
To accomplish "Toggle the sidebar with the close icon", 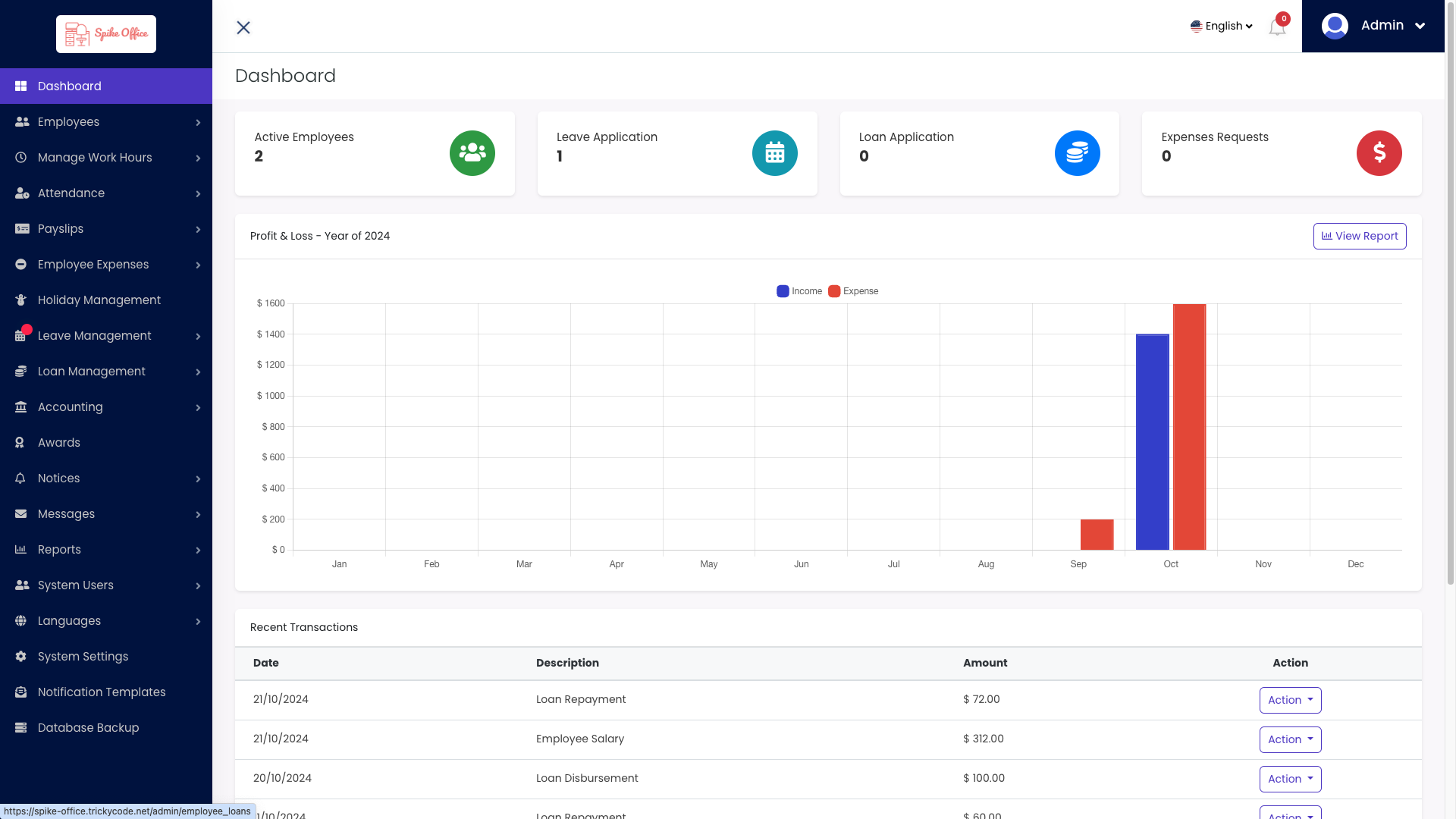I will (x=243, y=27).
